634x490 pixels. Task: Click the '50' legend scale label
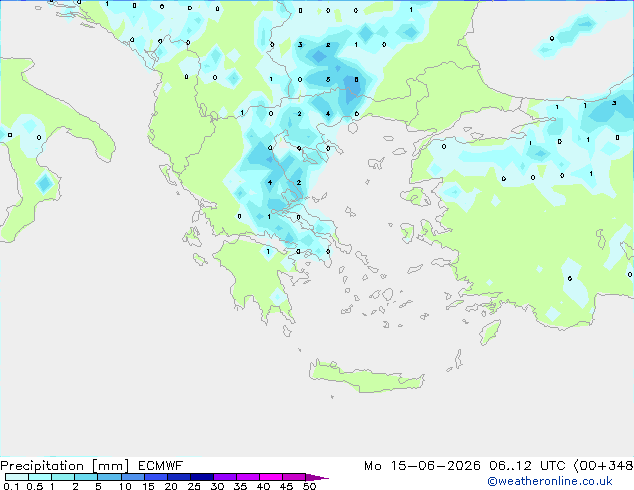click(309, 486)
